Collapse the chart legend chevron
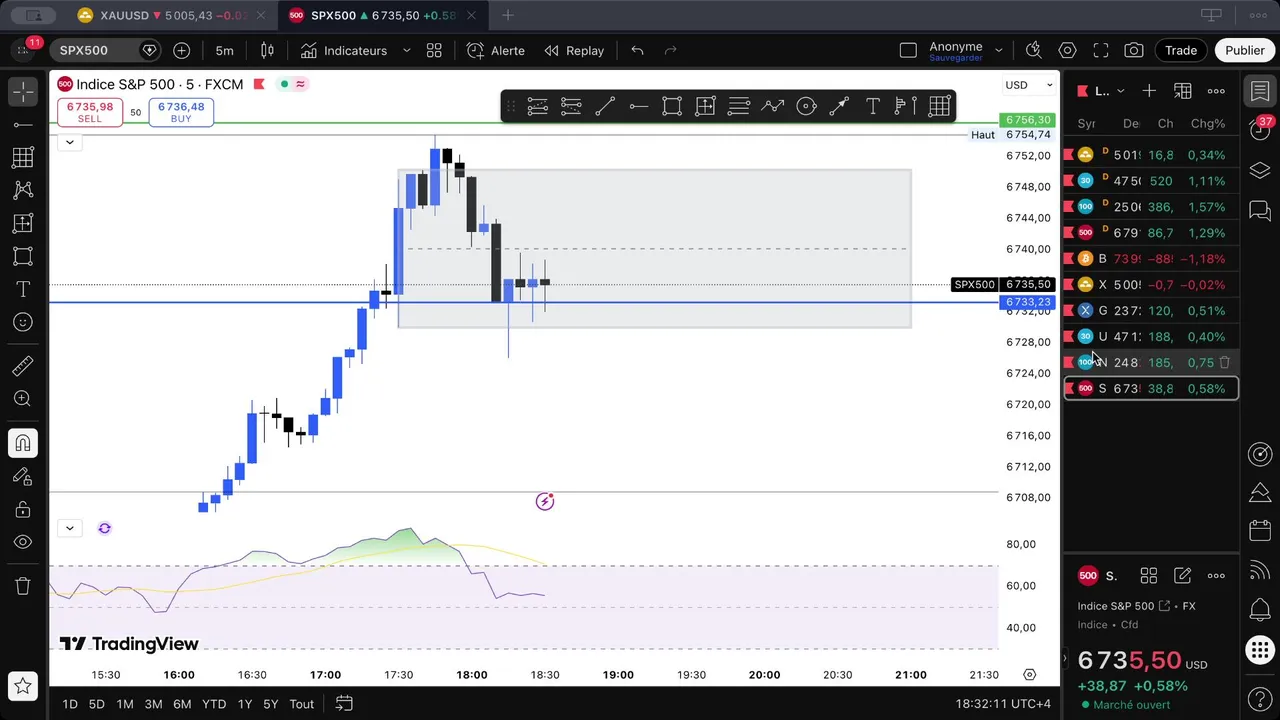Viewport: 1280px width, 720px height. [69, 142]
